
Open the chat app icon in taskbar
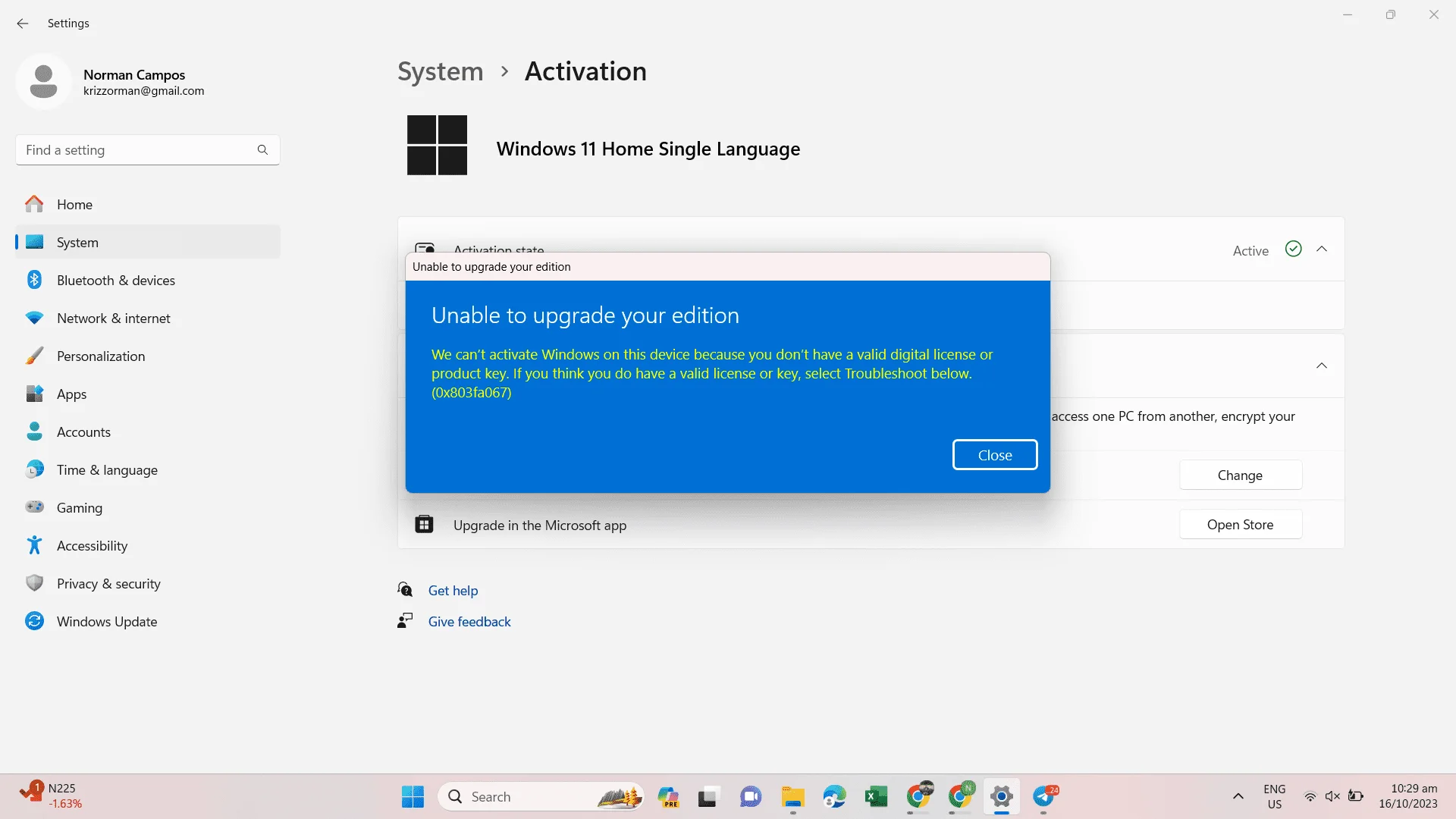pos(751,797)
